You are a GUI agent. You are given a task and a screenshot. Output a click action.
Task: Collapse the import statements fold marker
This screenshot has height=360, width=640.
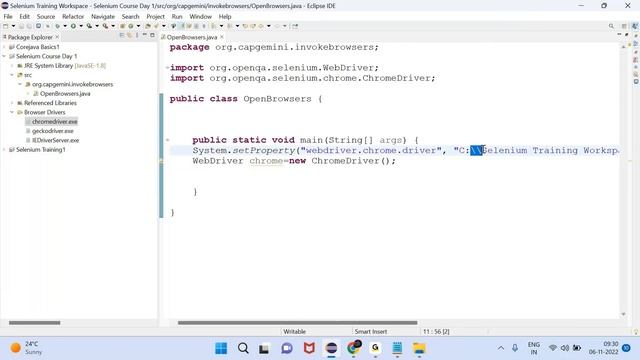click(167, 68)
